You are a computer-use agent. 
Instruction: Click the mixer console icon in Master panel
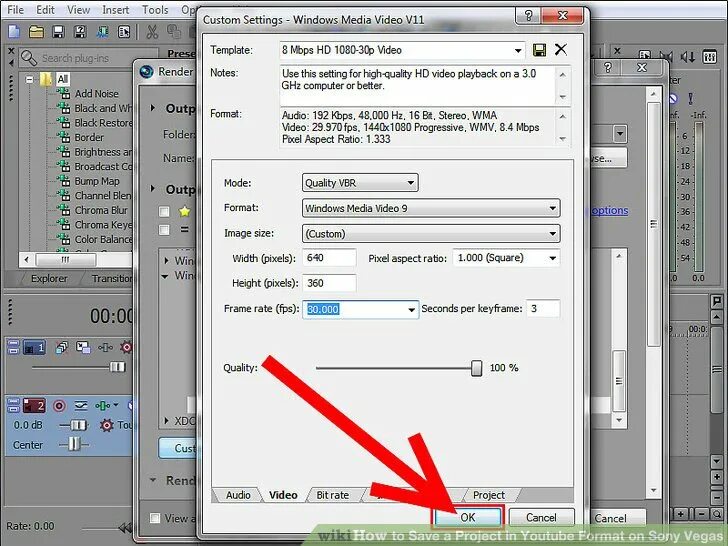click(x=709, y=57)
